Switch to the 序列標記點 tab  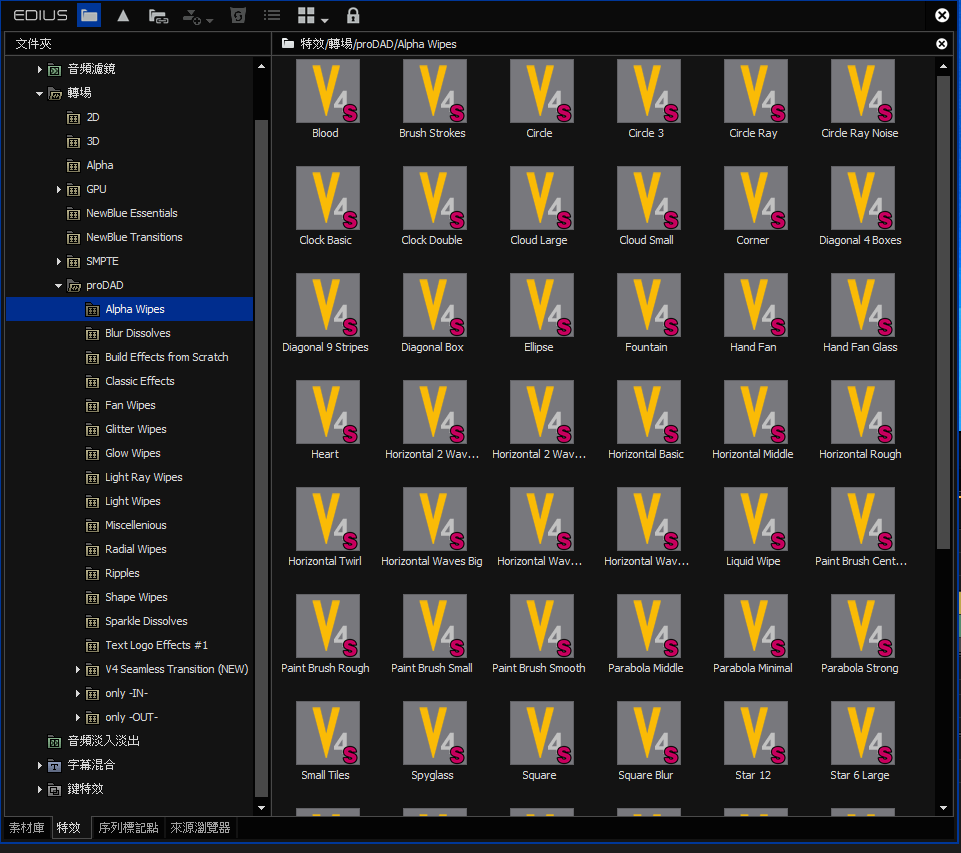click(128, 828)
